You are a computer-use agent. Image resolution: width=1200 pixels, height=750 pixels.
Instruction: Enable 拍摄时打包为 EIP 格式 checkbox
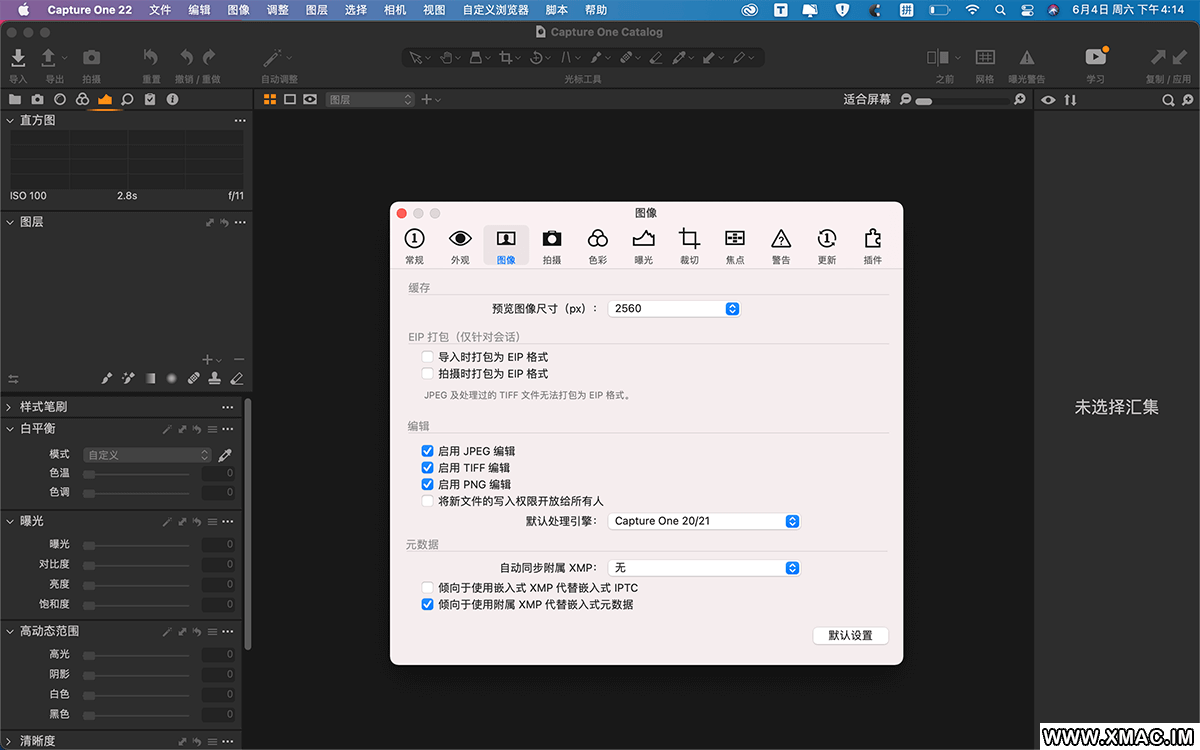tap(428, 374)
